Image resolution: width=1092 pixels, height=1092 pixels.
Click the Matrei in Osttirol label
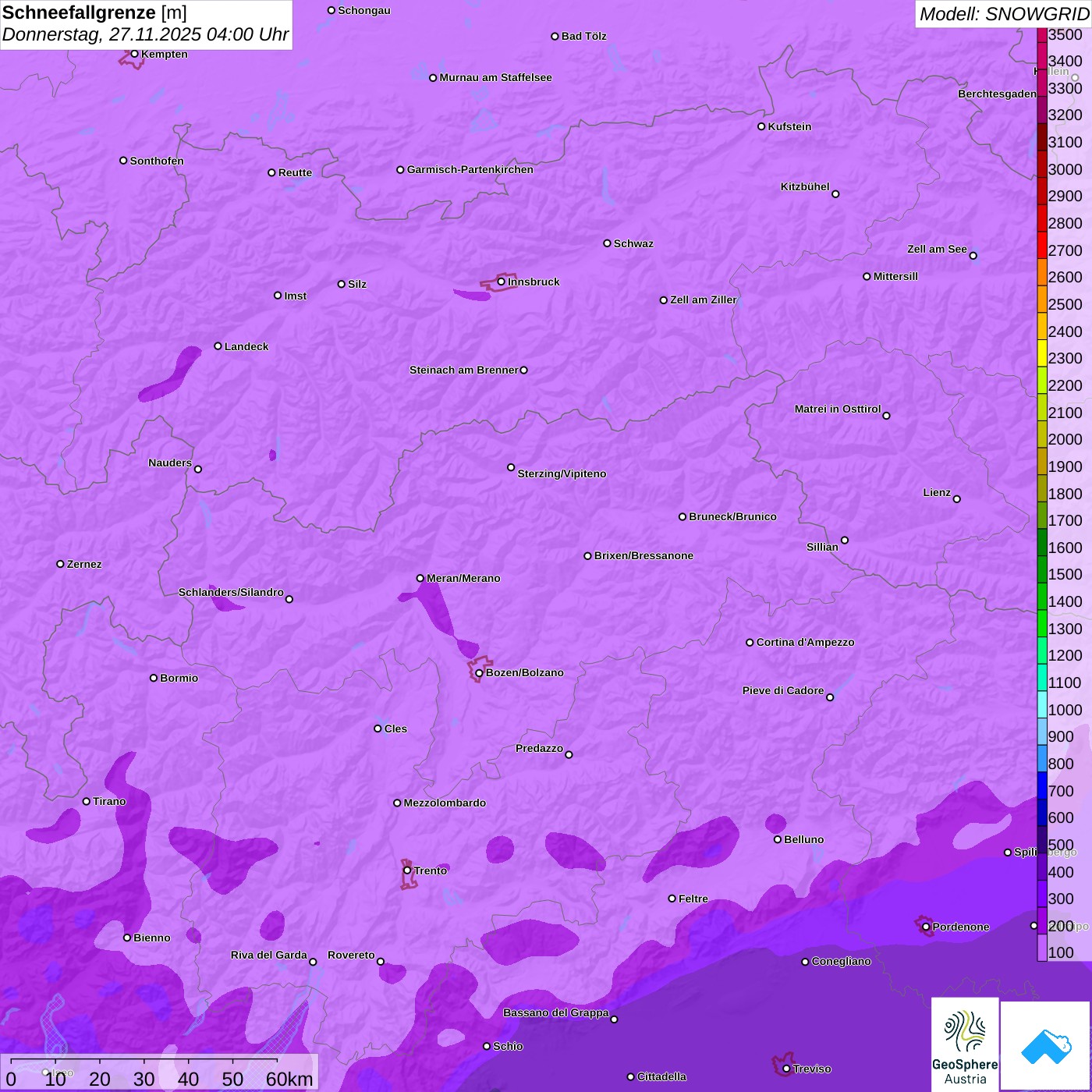838,409
